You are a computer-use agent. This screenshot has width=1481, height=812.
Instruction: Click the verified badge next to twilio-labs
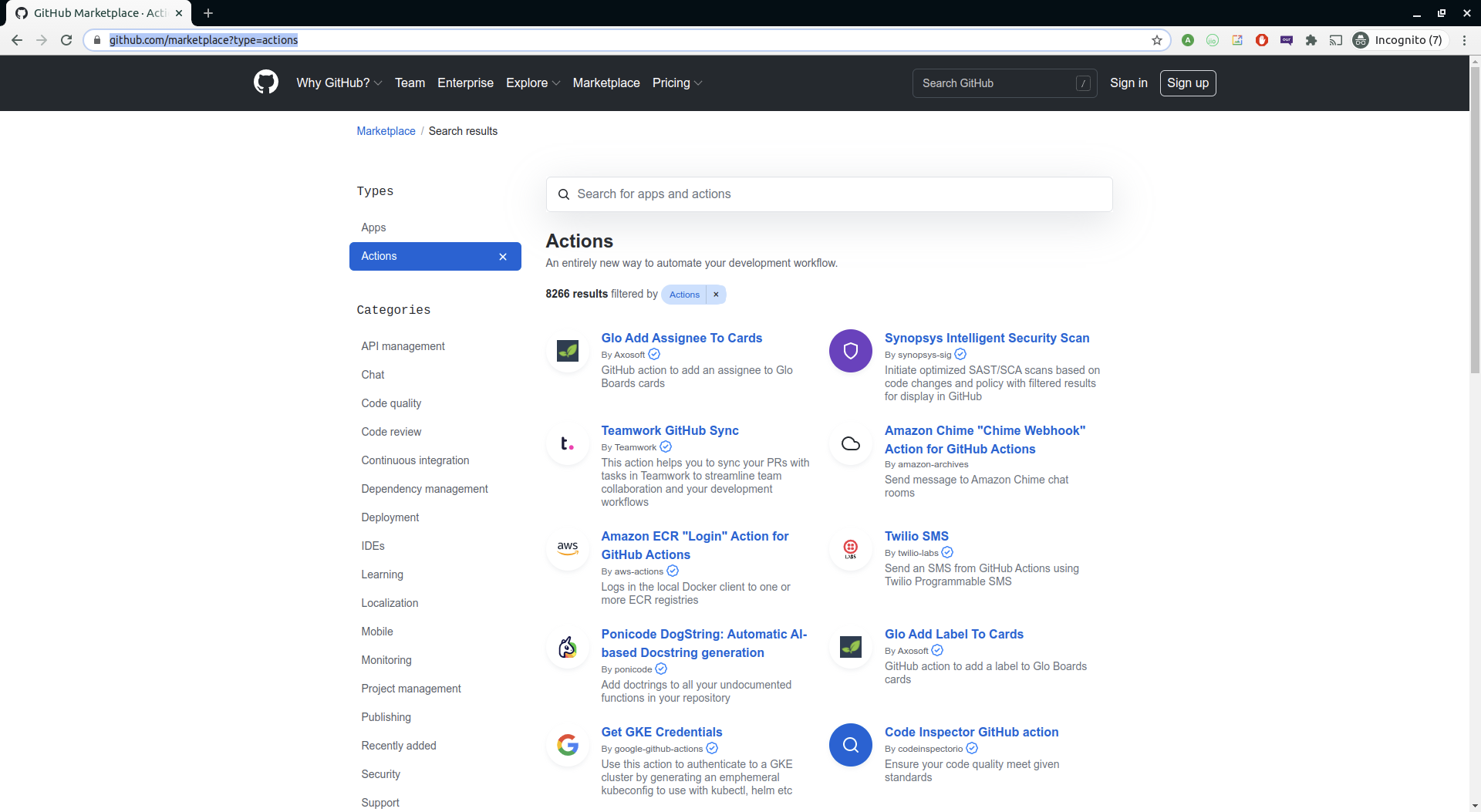point(947,552)
